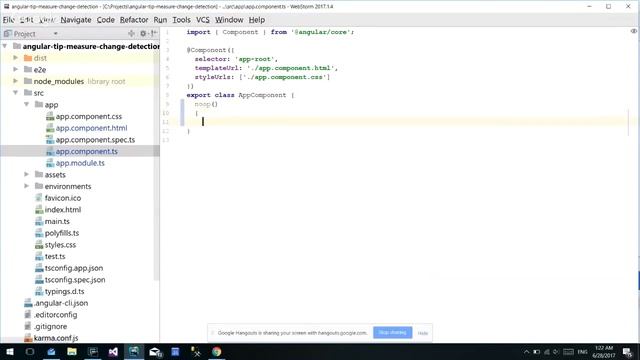Open the Tools menu
Screen dimensions: 640x360
[x=181, y=20]
